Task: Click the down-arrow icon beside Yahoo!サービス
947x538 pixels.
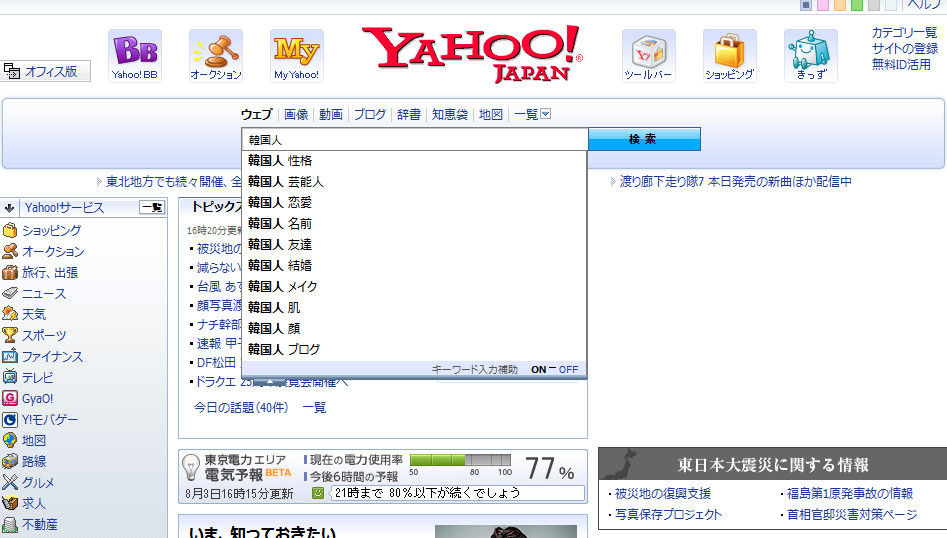Action: [9, 208]
